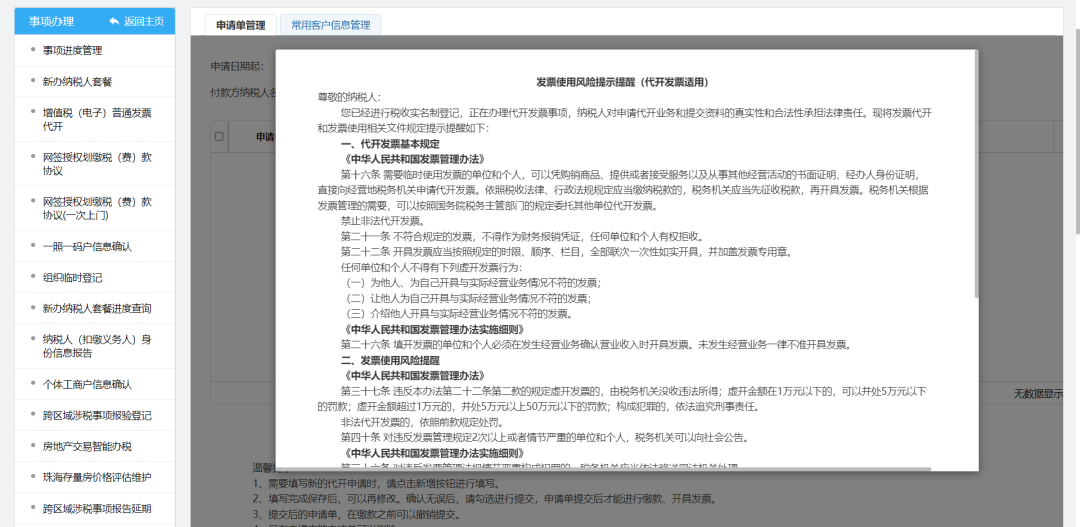Select 增值税（电子）普通发票代开 item
This screenshot has width=1080, height=527.
[x=96, y=119]
